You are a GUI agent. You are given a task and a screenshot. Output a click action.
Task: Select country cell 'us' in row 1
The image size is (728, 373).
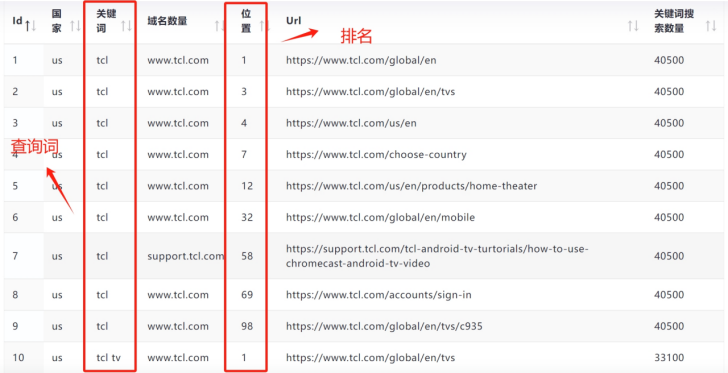pos(57,60)
